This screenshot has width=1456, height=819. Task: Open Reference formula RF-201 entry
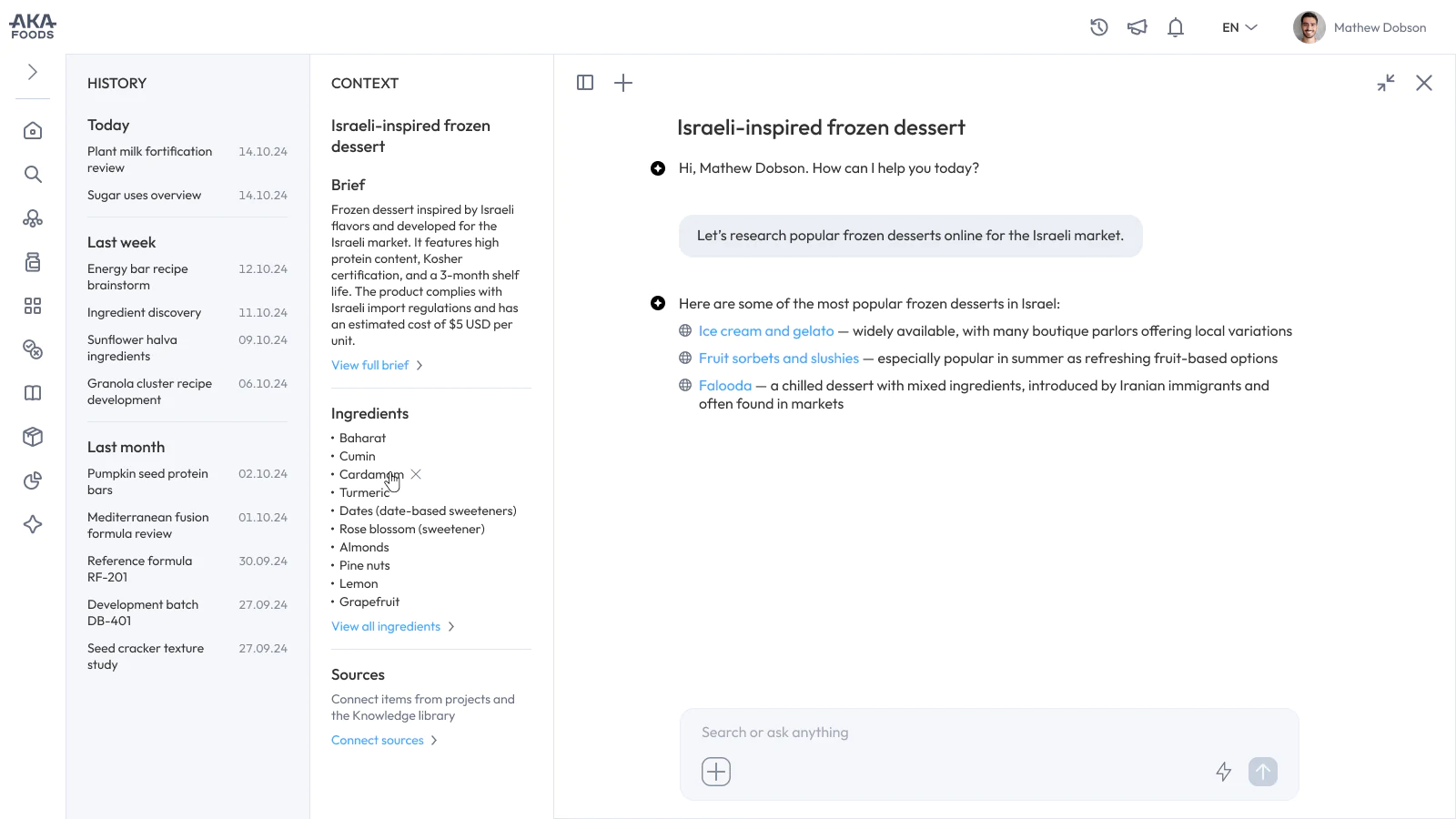tap(187, 569)
